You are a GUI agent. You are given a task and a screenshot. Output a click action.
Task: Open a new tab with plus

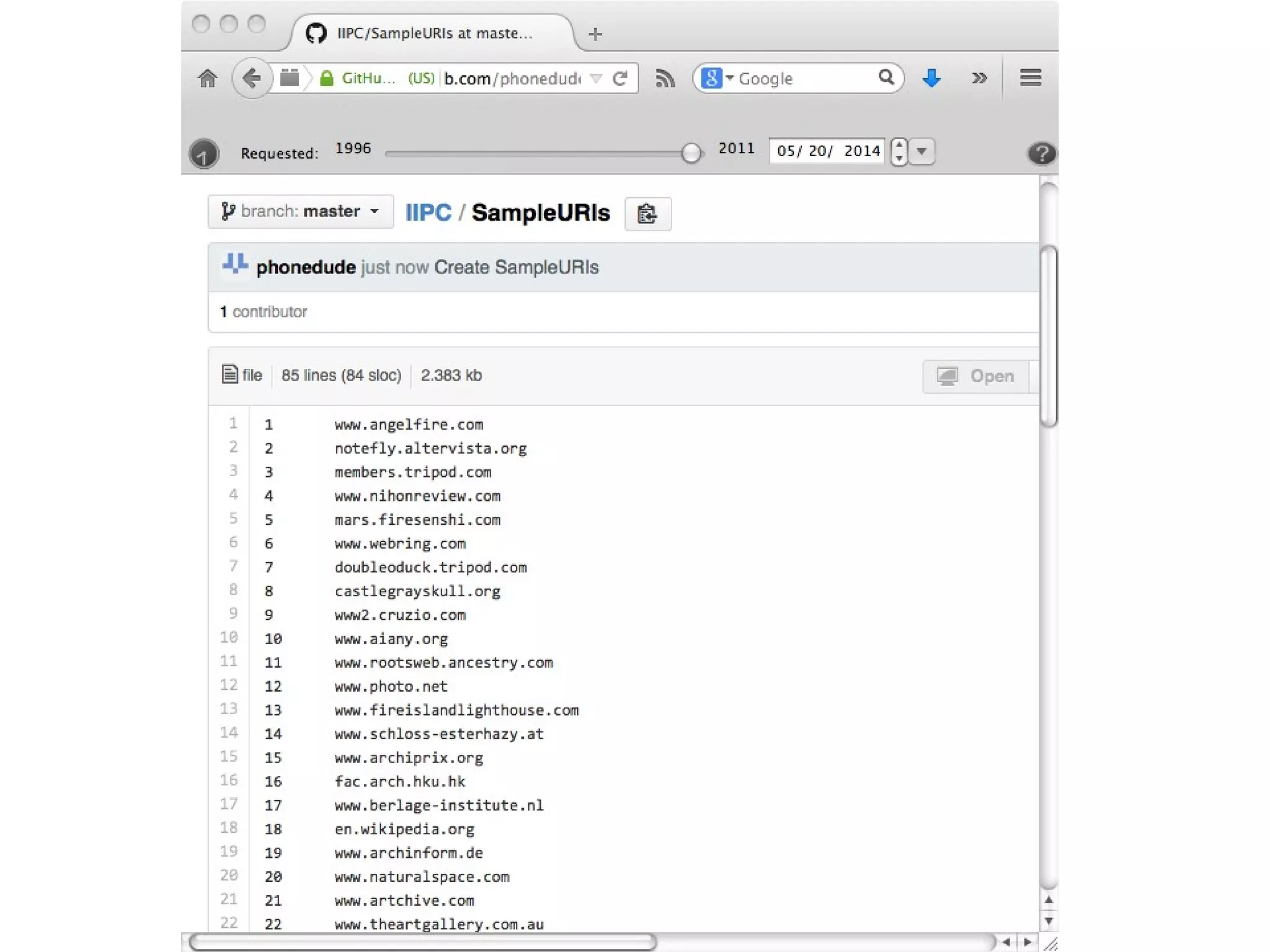(x=595, y=34)
